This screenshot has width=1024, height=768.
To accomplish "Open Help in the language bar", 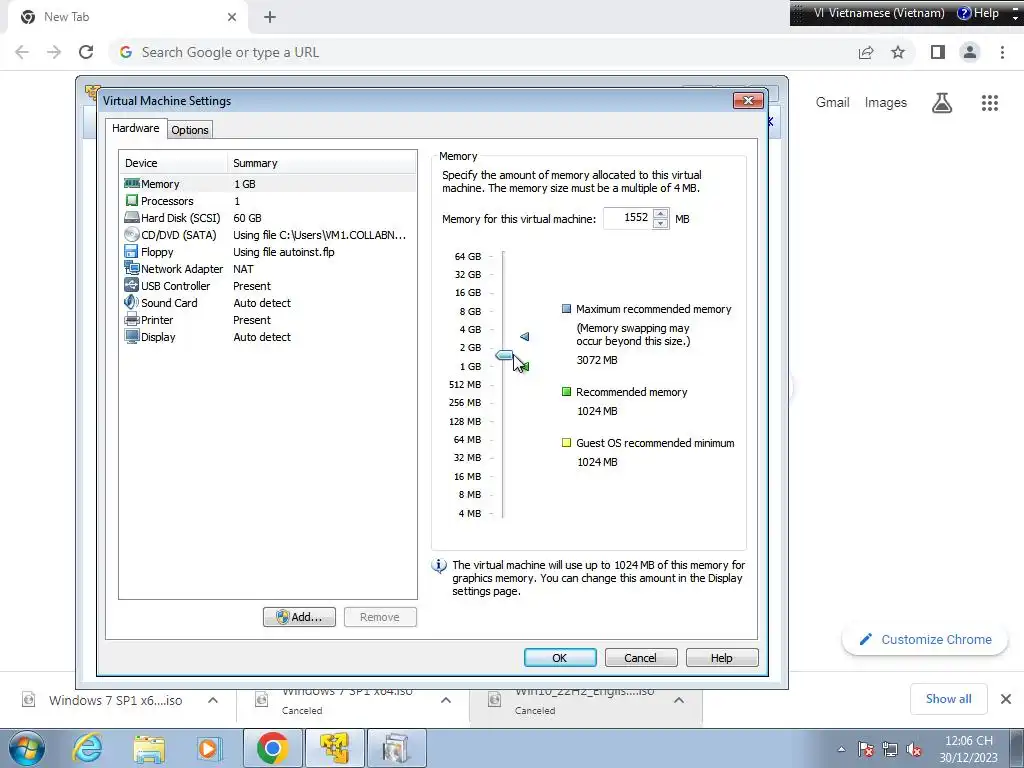I will [x=978, y=13].
